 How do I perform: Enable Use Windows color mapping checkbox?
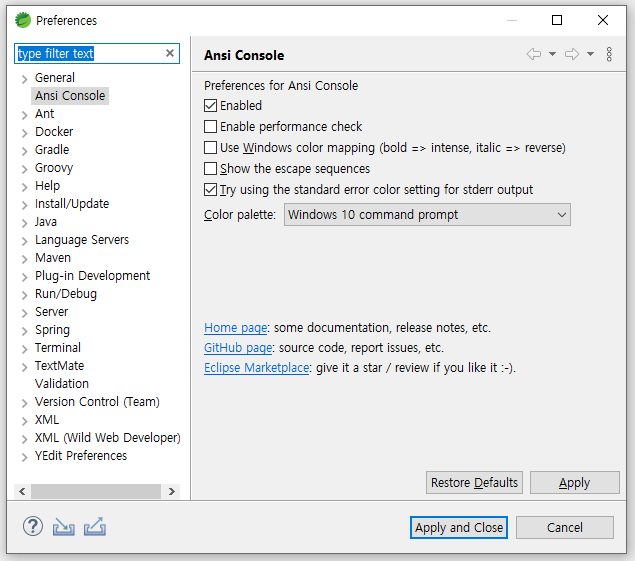click(x=210, y=148)
